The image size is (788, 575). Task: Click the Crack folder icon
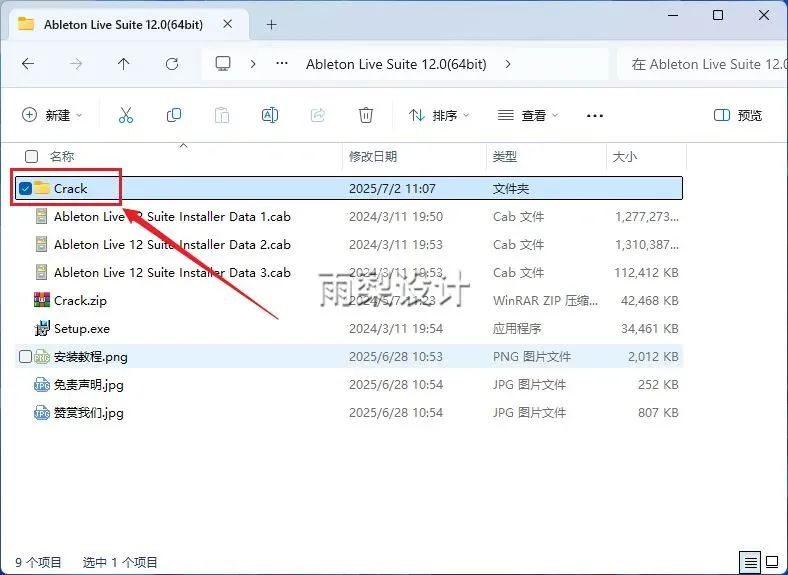tap(41, 187)
